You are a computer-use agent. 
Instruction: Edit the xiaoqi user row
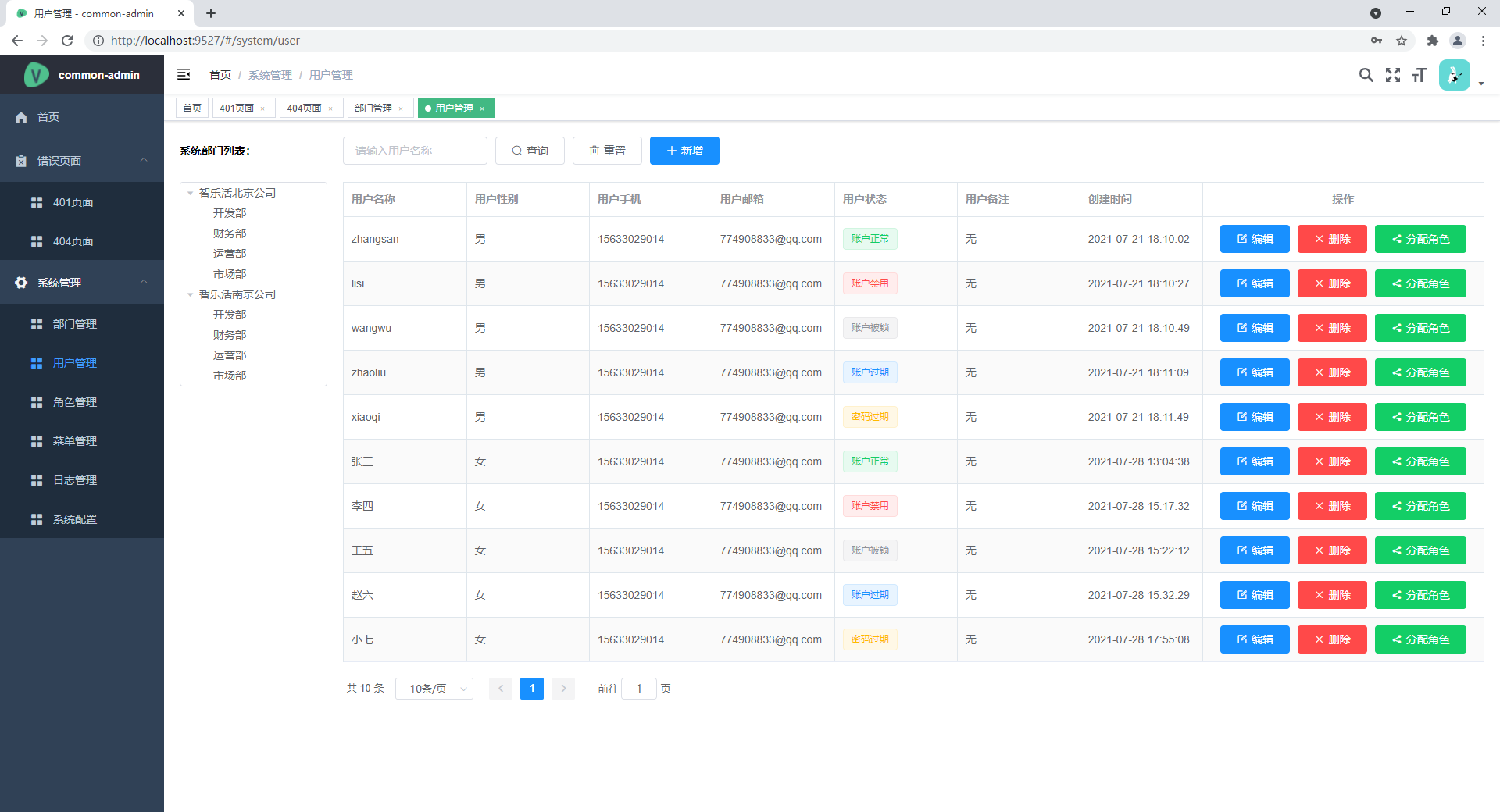point(1255,417)
